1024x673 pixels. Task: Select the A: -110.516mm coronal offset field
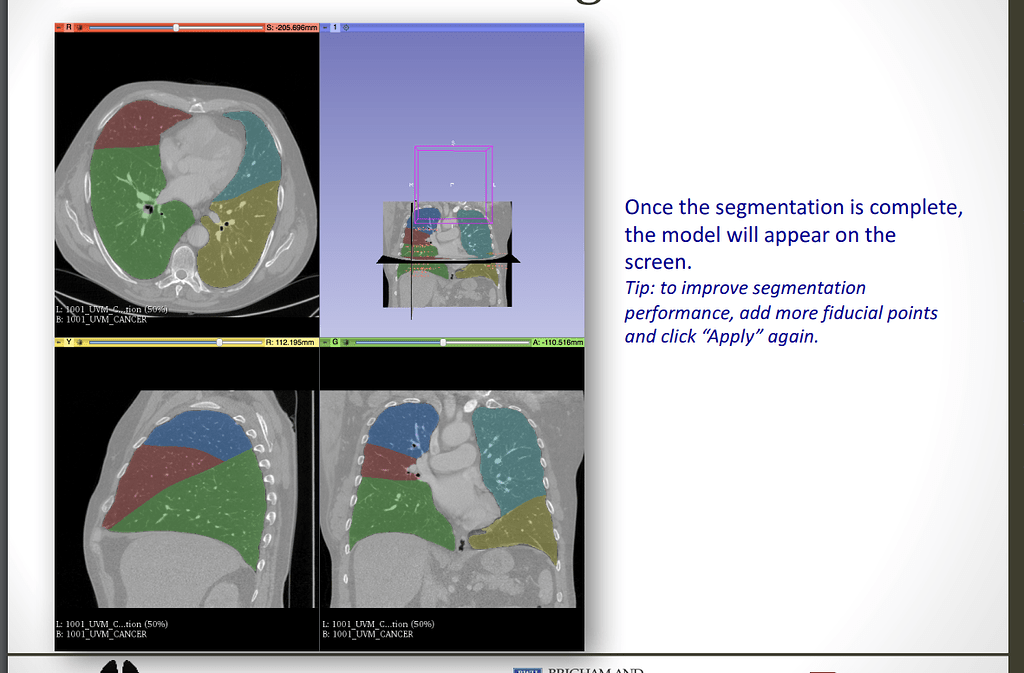tap(560, 341)
